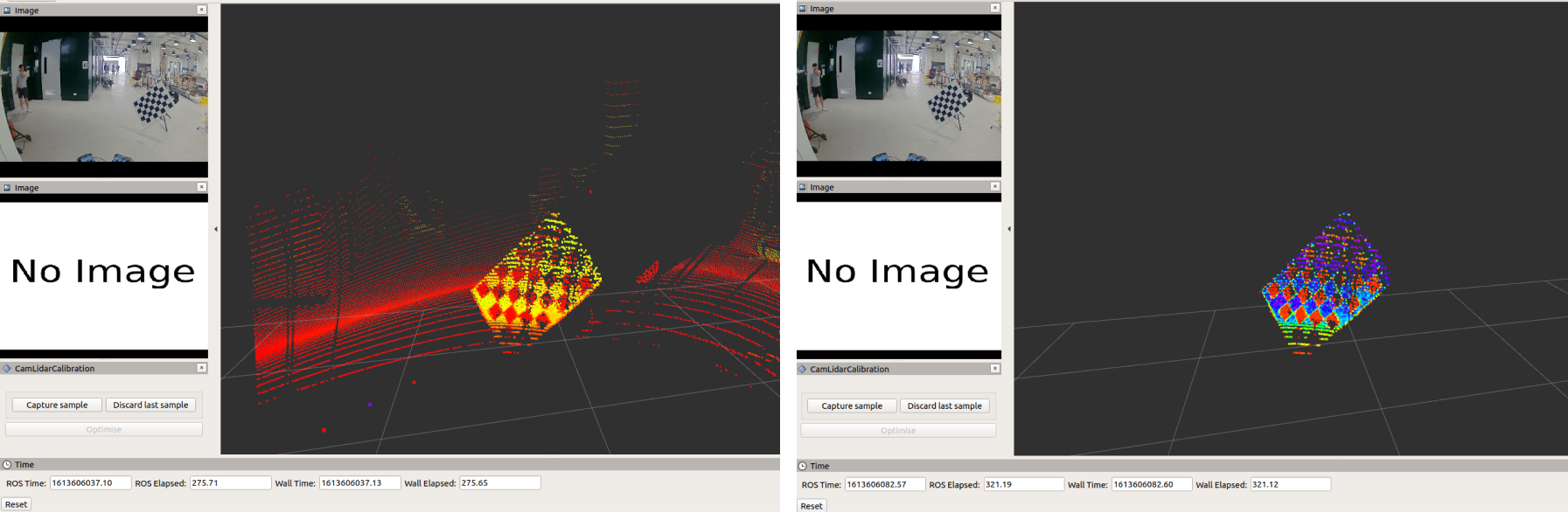Click Wall Time field in left window
The image size is (1568, 520).
pos(359,482)
